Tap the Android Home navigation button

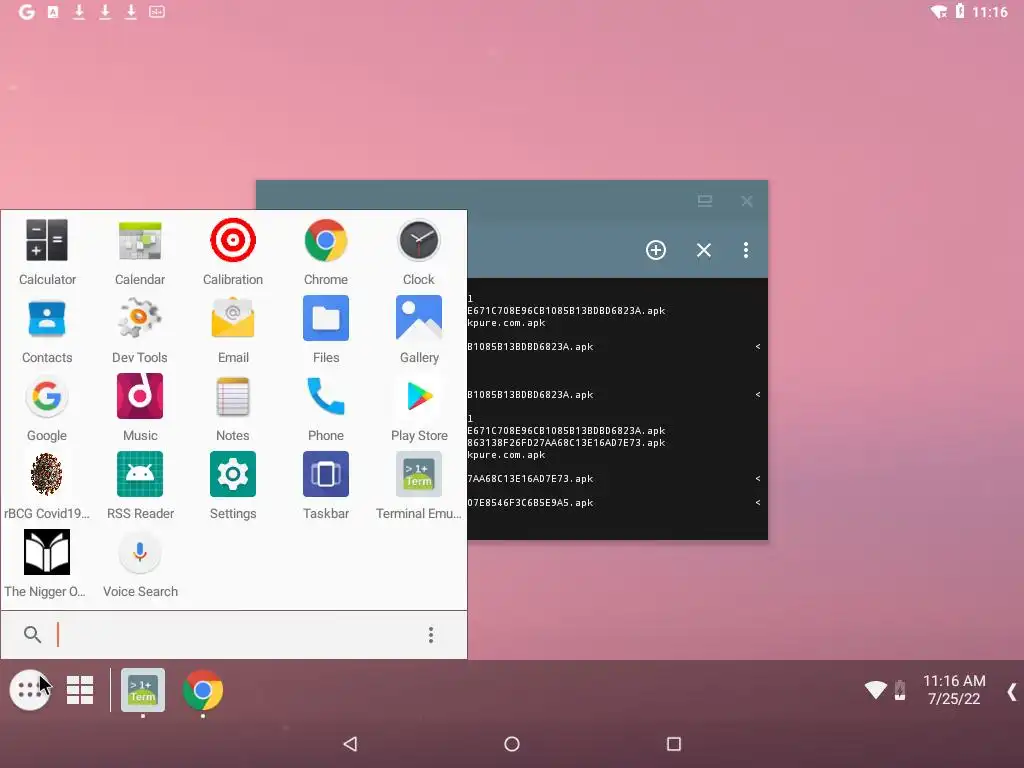tap(512, 744)
